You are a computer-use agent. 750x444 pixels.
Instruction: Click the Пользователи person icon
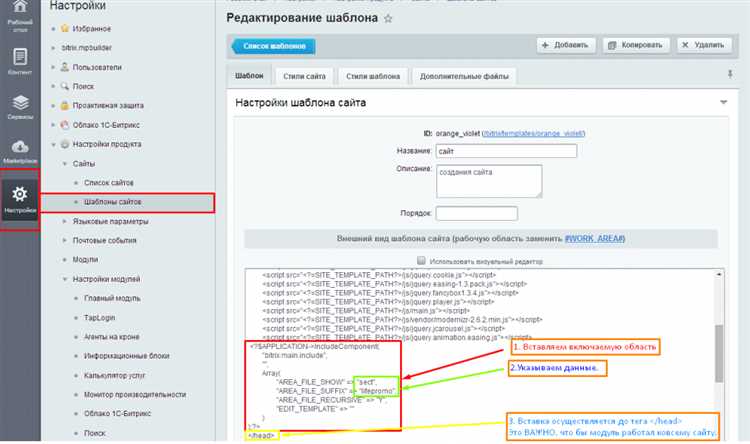click(65, 67)
